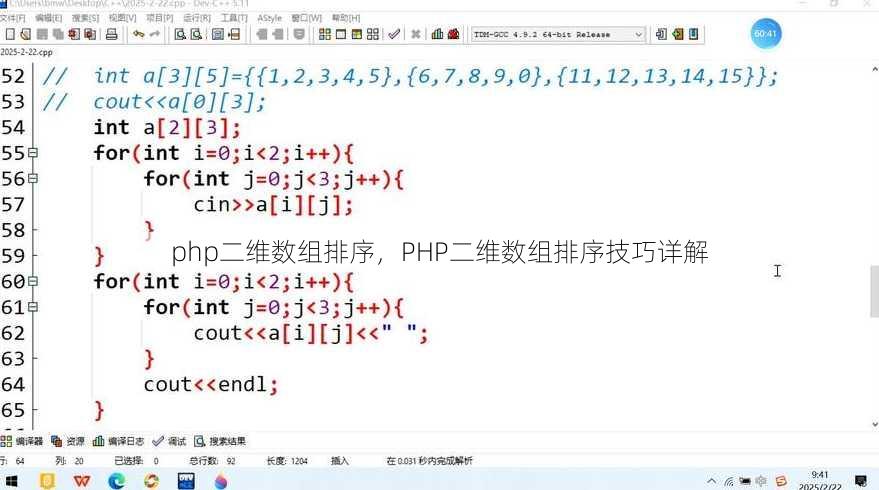This screenshot has width=879, height=490.
Task: Open the 运行[R] menu
Action: (197, 18)
